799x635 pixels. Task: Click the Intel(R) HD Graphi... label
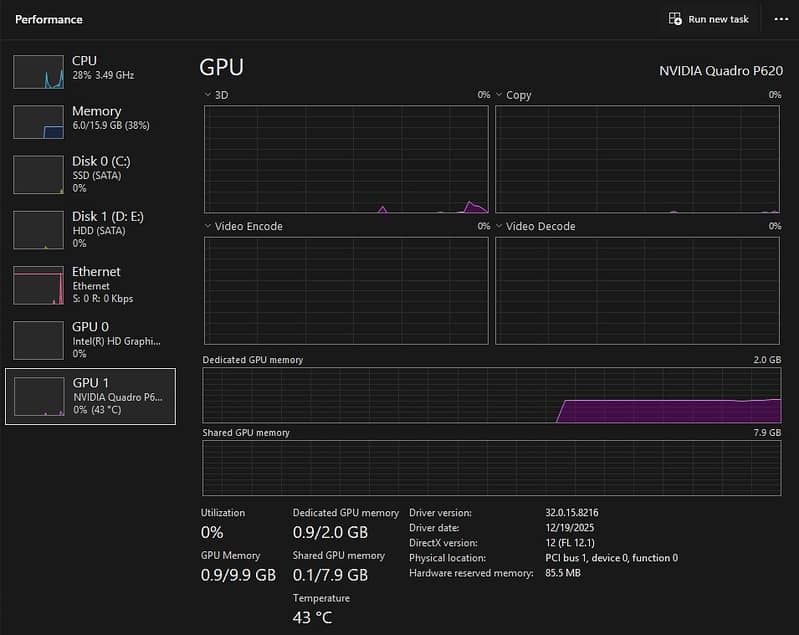click(x=116, y=341)
